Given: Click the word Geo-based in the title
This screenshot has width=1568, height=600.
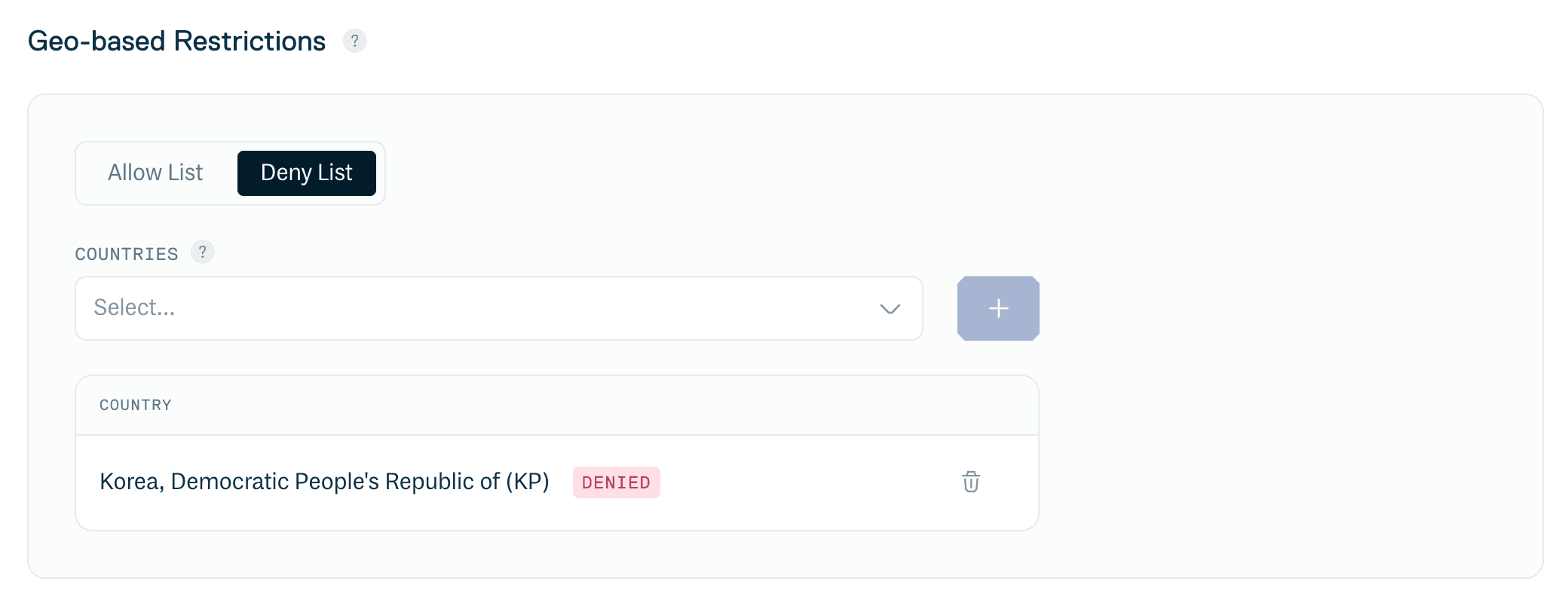Looking at the screenshot, I should [96, 41].
